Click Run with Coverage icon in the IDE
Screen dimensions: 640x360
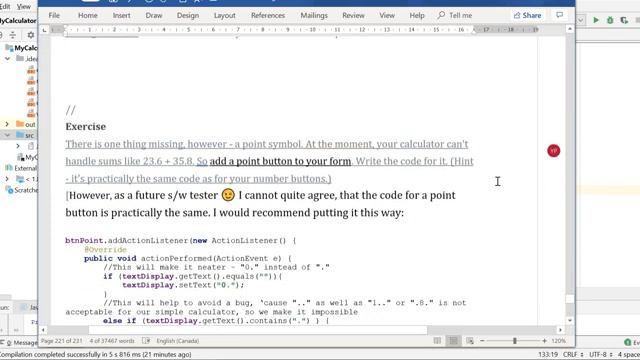coord(624,20)
